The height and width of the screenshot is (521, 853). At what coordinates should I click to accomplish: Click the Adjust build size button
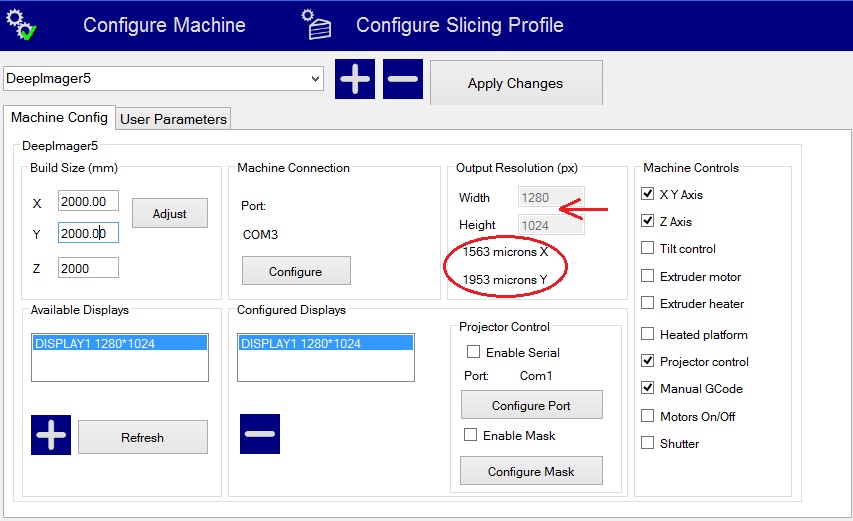click(169, 213)
